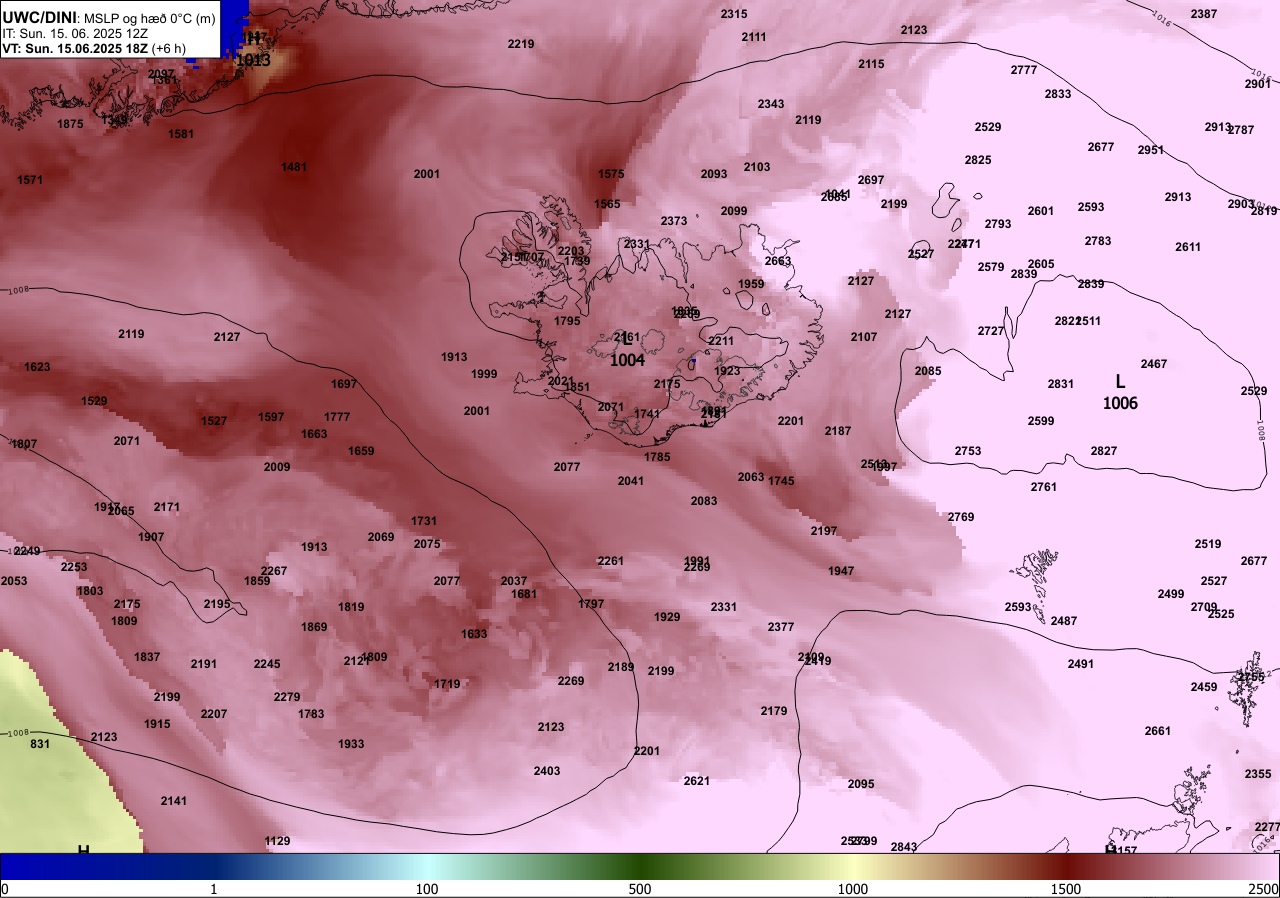Screen dimensions: 1280x898
Task: Click the height value 2261
Action: point(611,561)
